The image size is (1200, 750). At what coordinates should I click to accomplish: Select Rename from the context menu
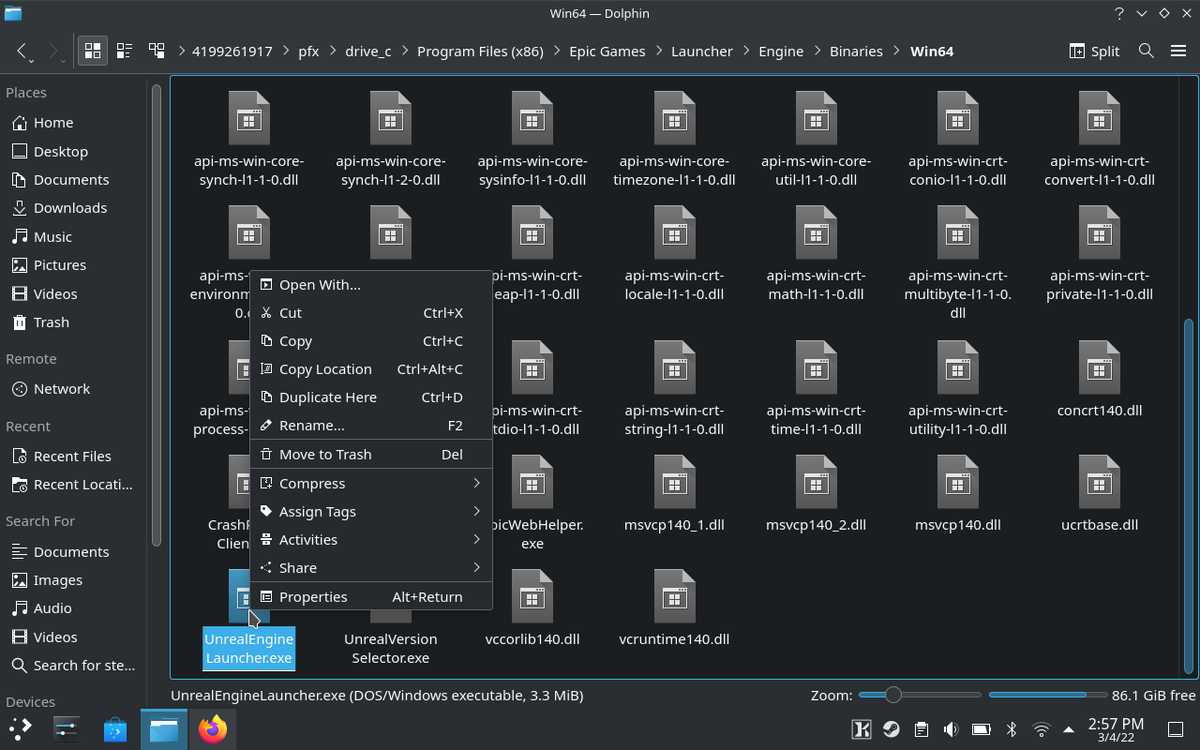(311, 425)
